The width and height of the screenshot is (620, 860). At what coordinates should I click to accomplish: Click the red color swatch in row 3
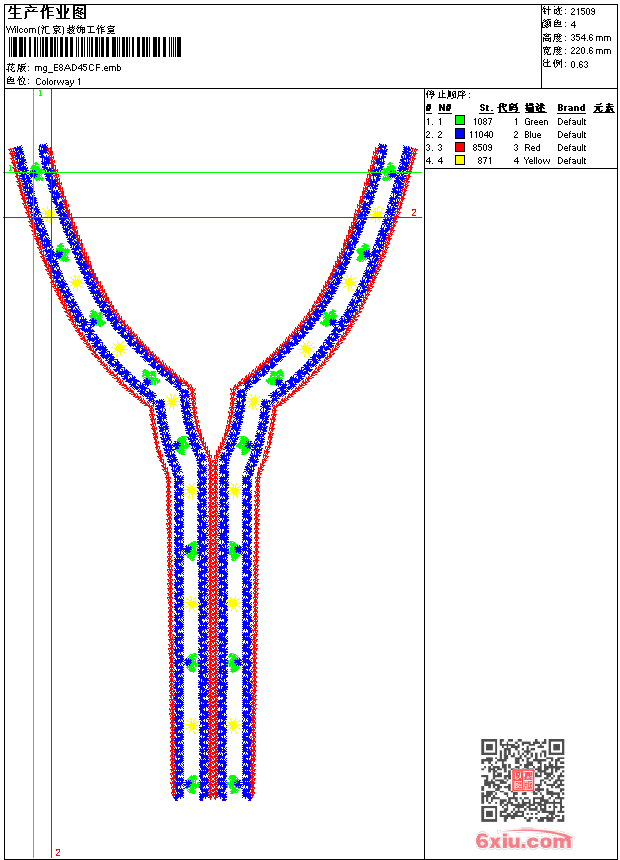coord(460,147)
